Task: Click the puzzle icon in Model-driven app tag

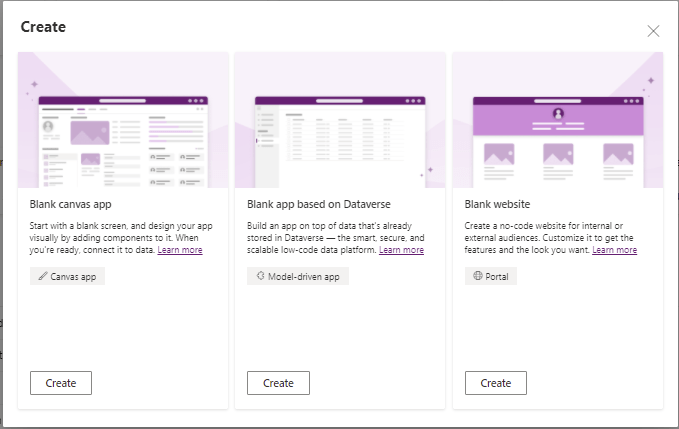Action: tap(260, 276)
